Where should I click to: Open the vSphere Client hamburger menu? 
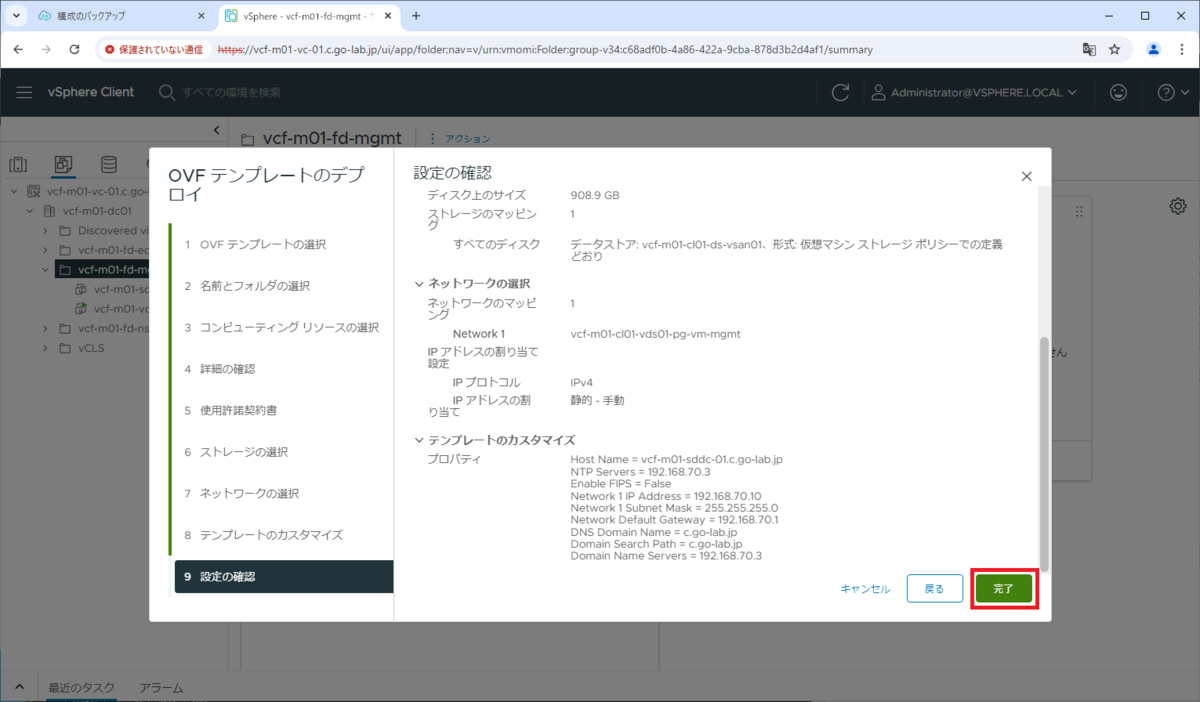24,92
